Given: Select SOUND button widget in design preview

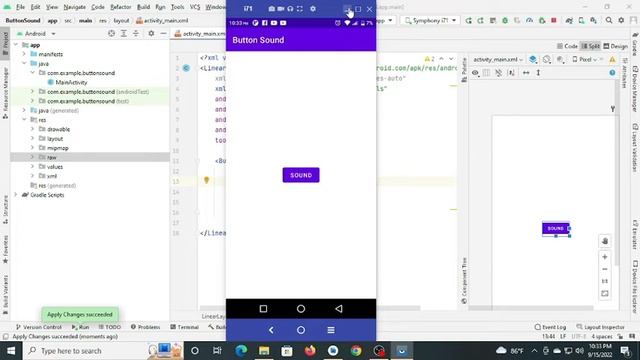Looking at the screenshot, I should (556, 229).
